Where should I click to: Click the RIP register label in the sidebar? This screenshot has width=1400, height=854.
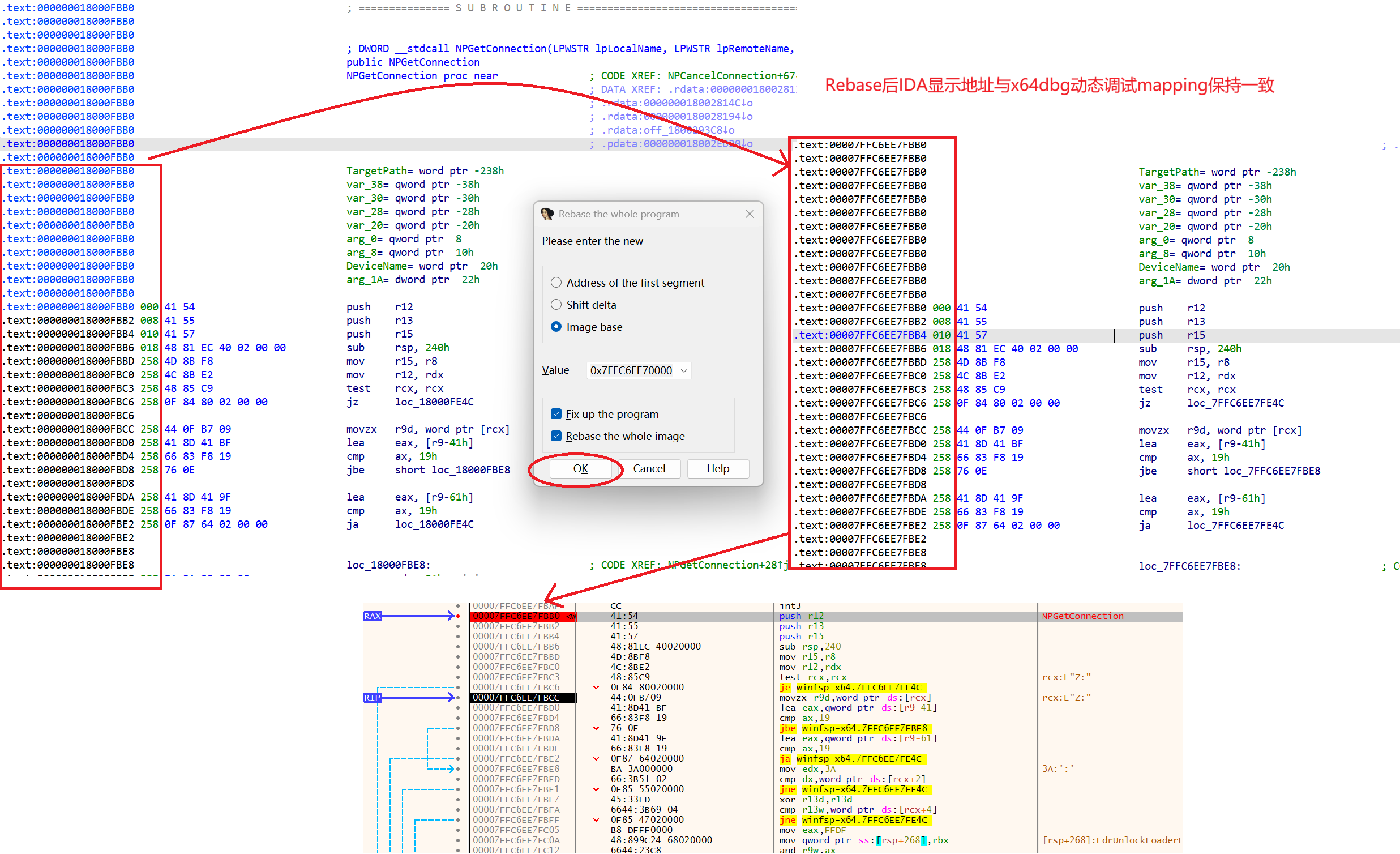[x=372, y=698]
